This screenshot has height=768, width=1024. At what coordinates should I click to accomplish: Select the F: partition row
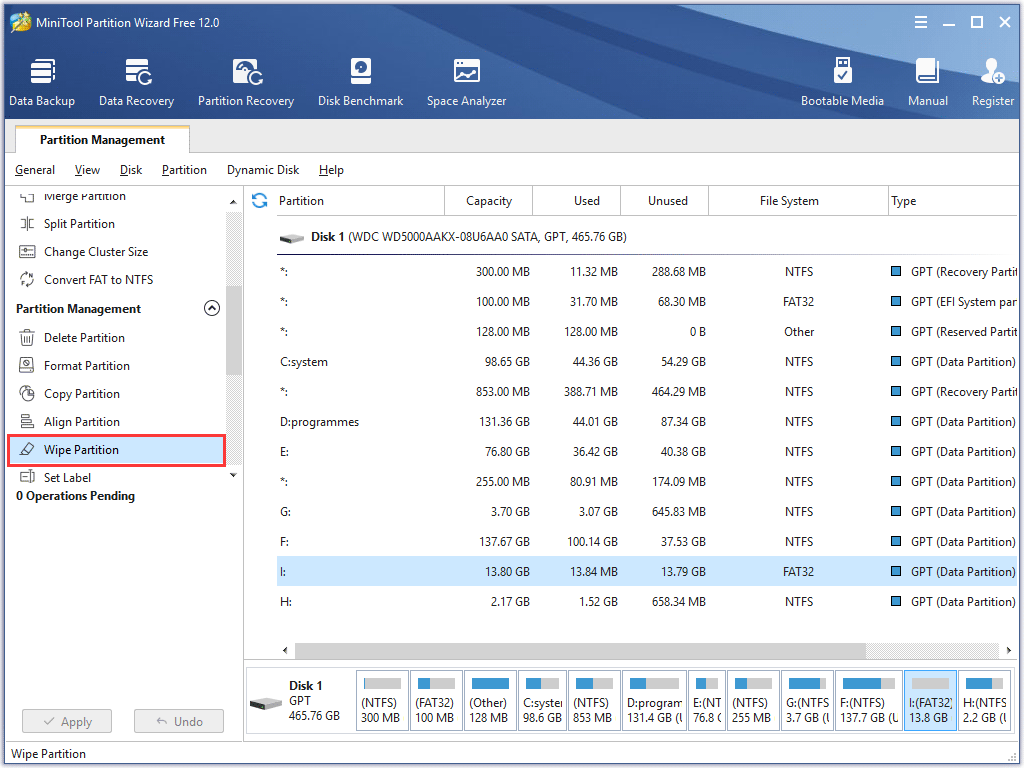pyautogui.click(x=647, y=542)
